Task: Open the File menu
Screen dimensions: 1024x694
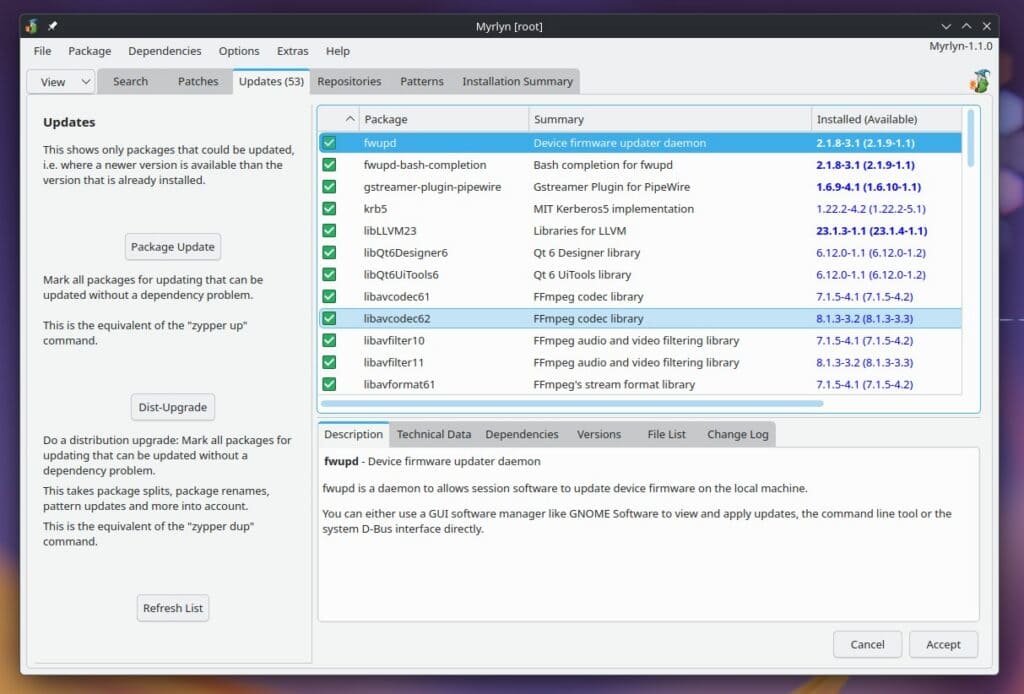Action: (x=42, y=51)
